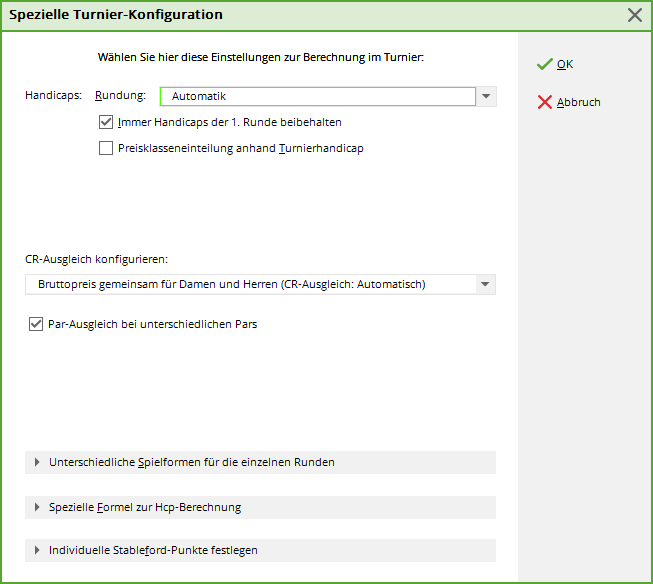Select the Bruttopreis gemeinsam combo box field
The width and height of the screenshot is (653, 584).
[250, 284]
